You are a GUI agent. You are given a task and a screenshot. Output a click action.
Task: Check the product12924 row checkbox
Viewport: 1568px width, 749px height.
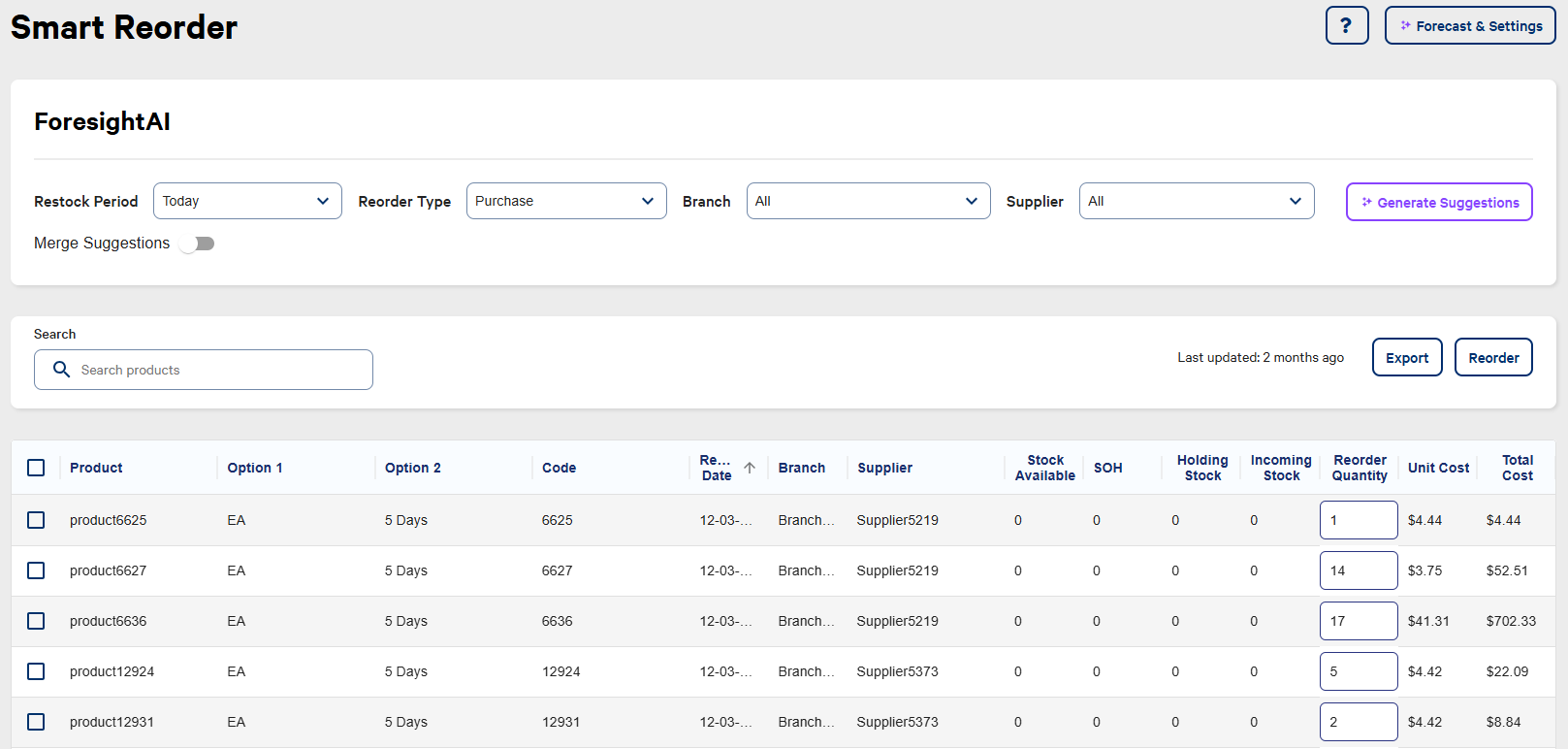[x=36, y=671]
